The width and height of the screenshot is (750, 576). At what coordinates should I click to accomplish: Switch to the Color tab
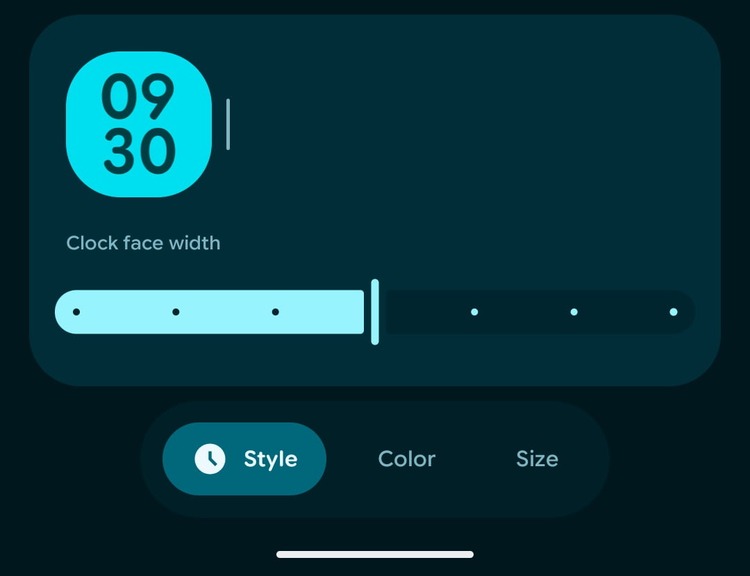[407, 459]
